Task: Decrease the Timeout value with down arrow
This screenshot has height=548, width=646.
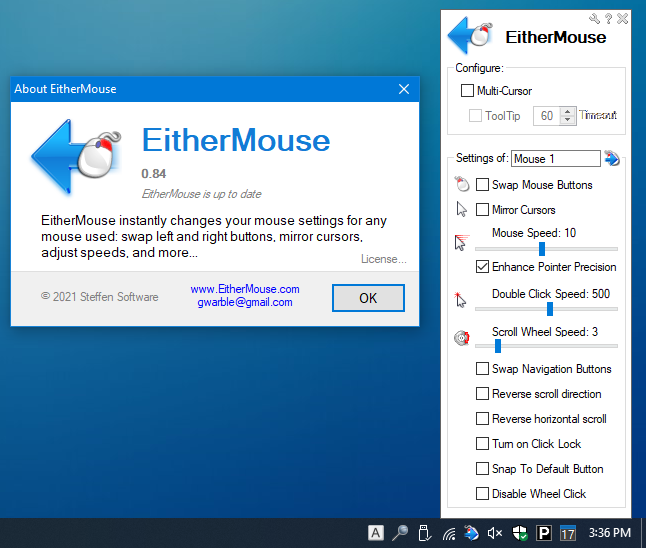Action: click(568, 120)
